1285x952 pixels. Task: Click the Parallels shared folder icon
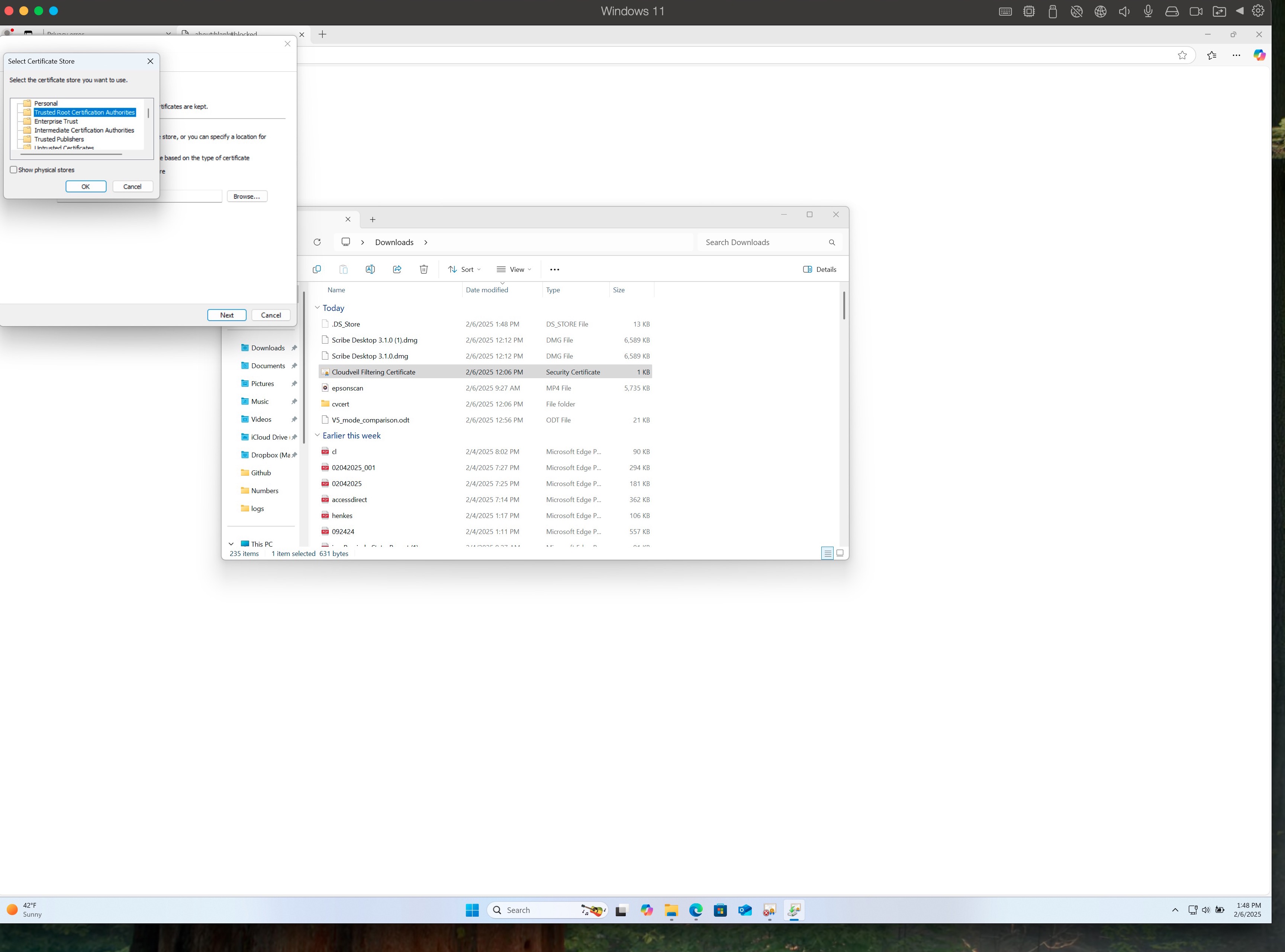1219,12
